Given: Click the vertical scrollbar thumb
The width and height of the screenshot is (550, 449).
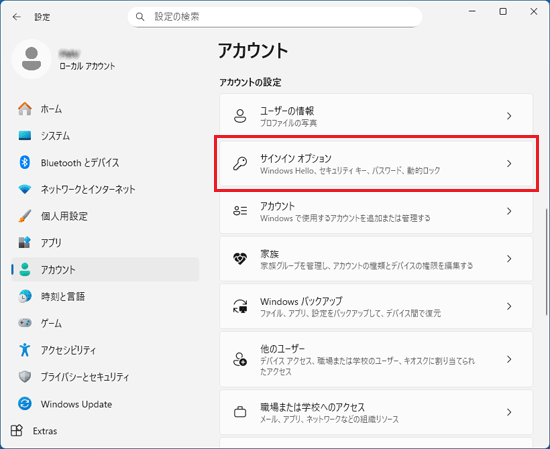Looking at the screenshot, I should pos(546,262).
